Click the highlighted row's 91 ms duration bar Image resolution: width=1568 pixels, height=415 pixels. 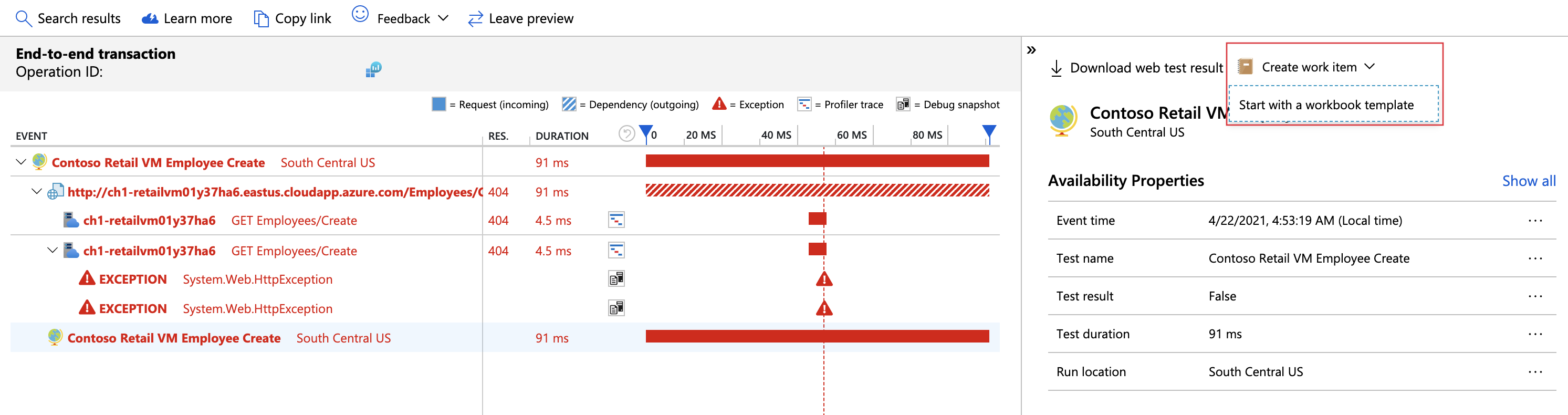click(x=818, y=337)
